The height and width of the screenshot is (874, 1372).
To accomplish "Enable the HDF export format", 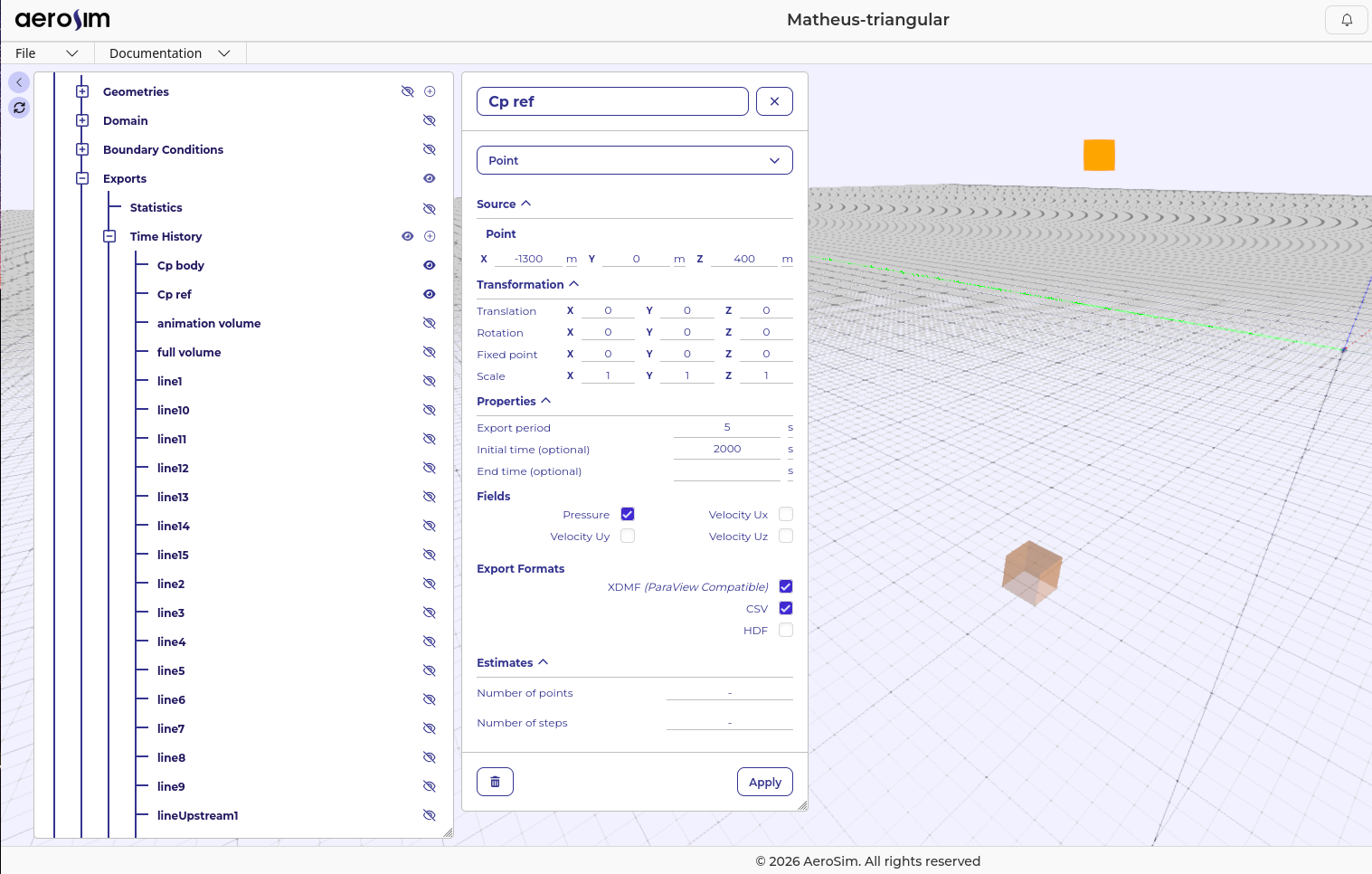I will pyautogui.click(x=786, y=630).
